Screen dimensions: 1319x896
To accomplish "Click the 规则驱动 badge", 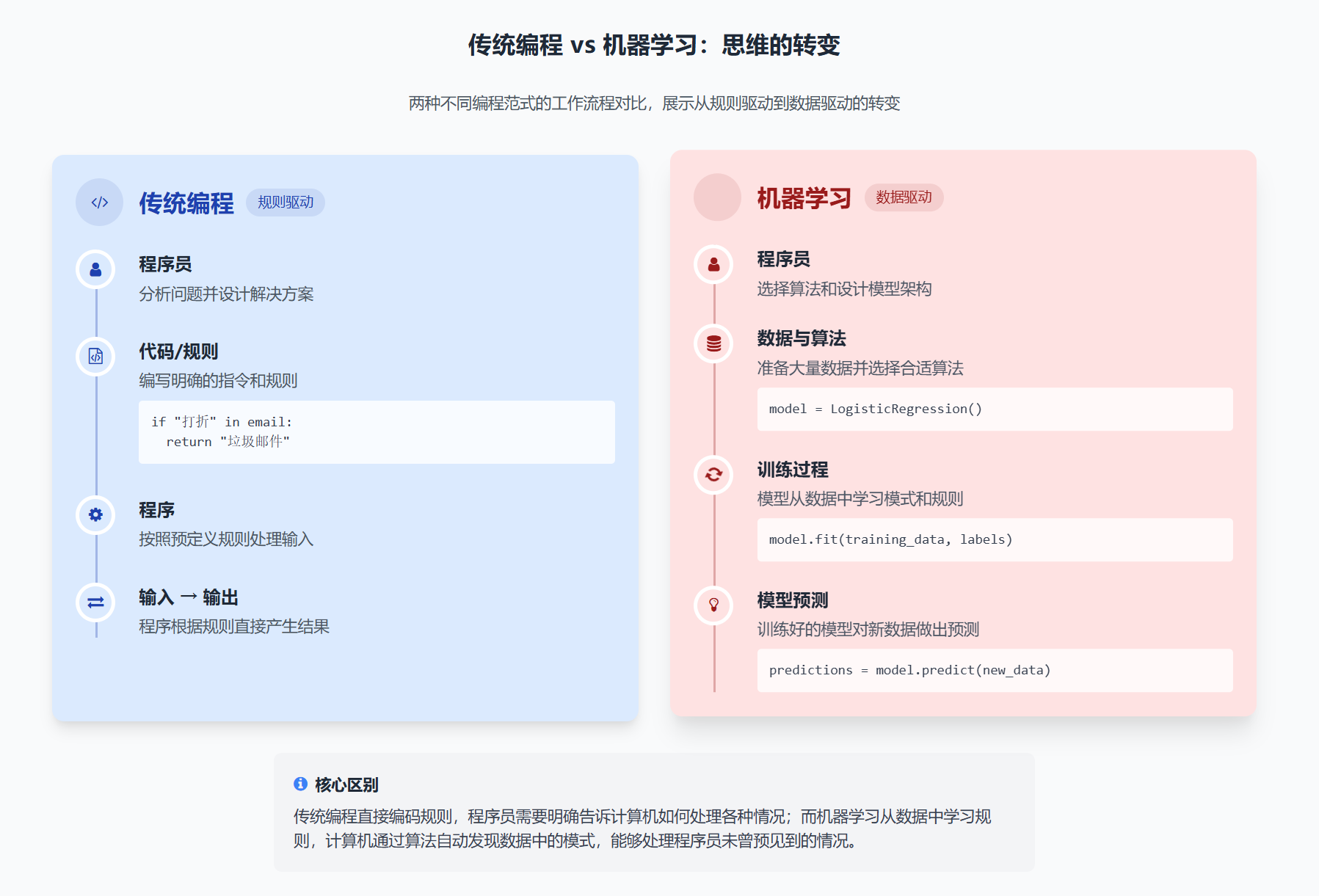I will [286, 203].
